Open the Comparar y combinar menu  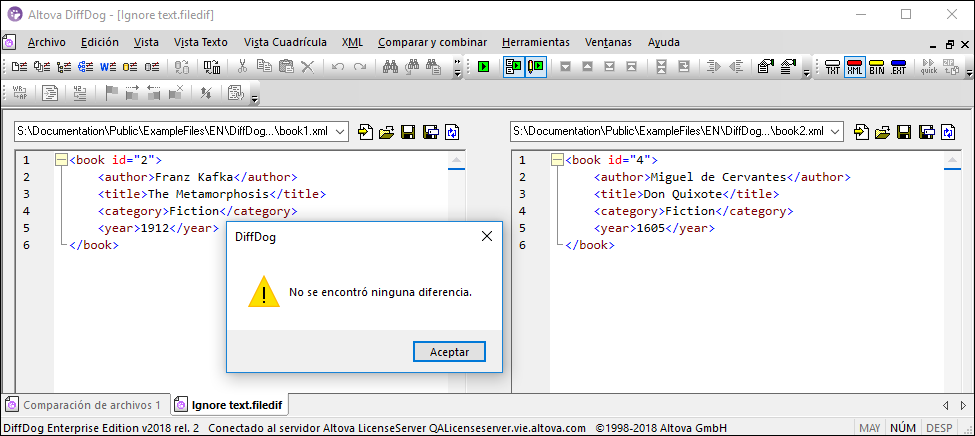pyautogui.click(x=432, y=42)
